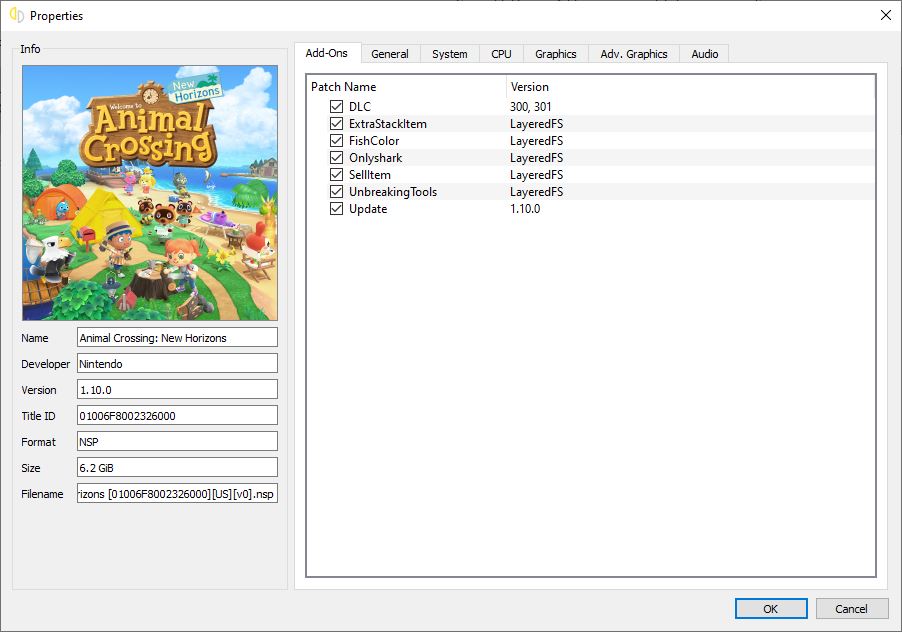This screenshot has width=902, height=632.
Task: Click the yuzu icon in title bar
Action: (16, 16)
